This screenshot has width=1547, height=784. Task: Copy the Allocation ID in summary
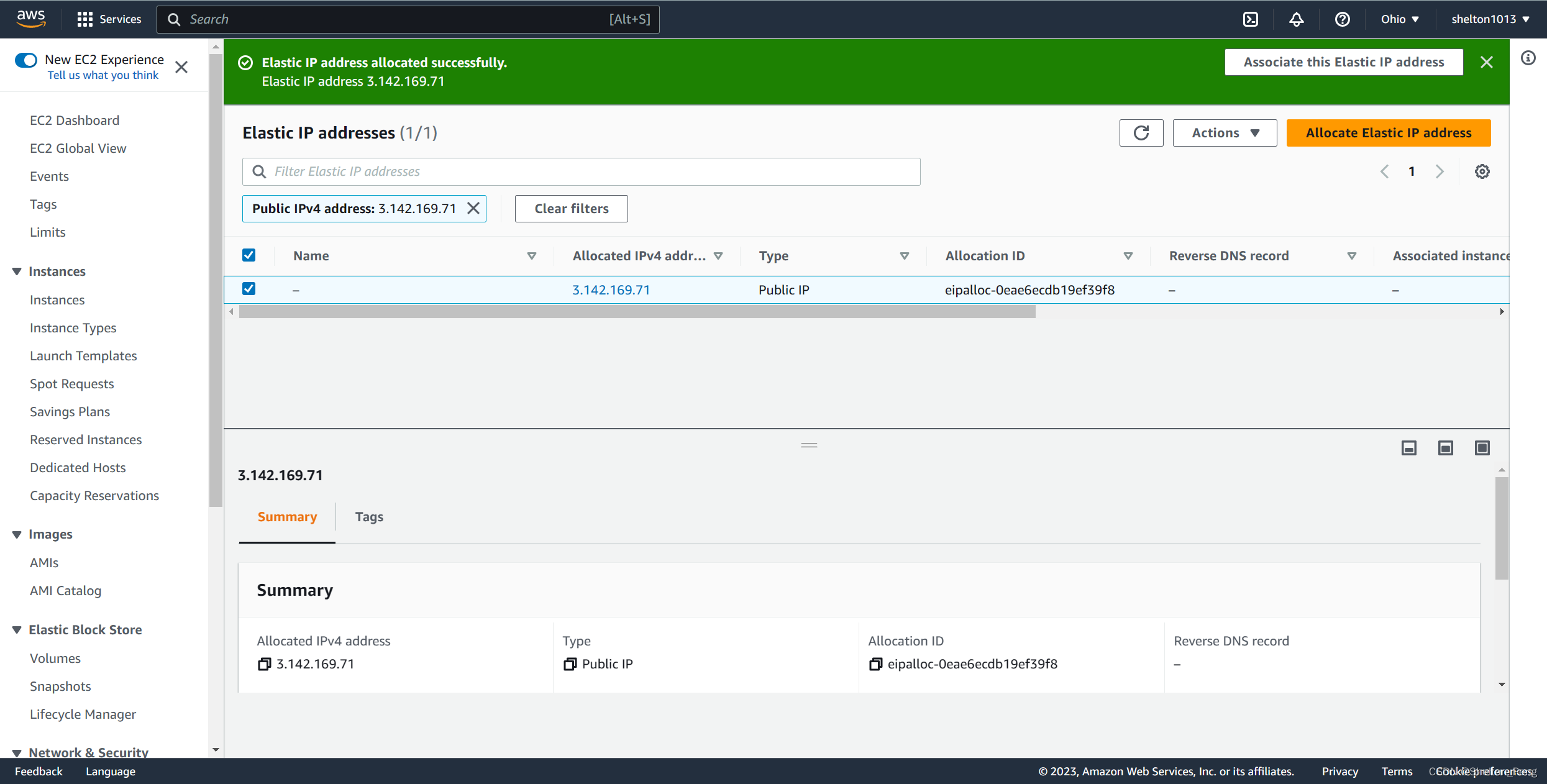tap(875, 664)
